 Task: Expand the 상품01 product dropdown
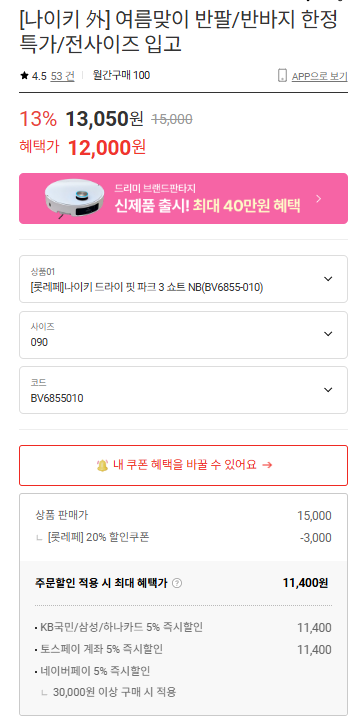pos(183,279)
